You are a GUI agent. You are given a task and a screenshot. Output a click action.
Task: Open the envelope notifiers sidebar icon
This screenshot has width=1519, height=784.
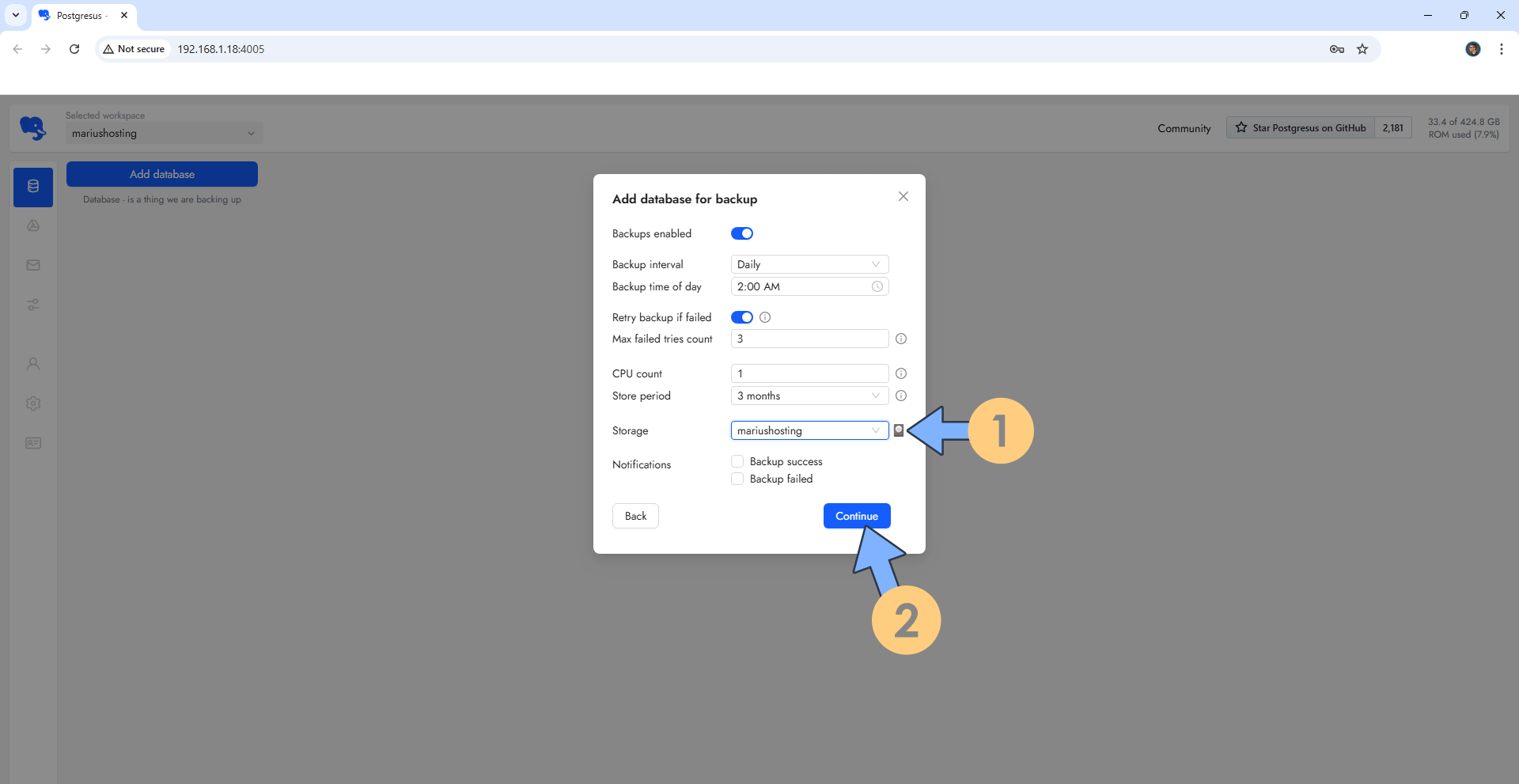[33, 265]
